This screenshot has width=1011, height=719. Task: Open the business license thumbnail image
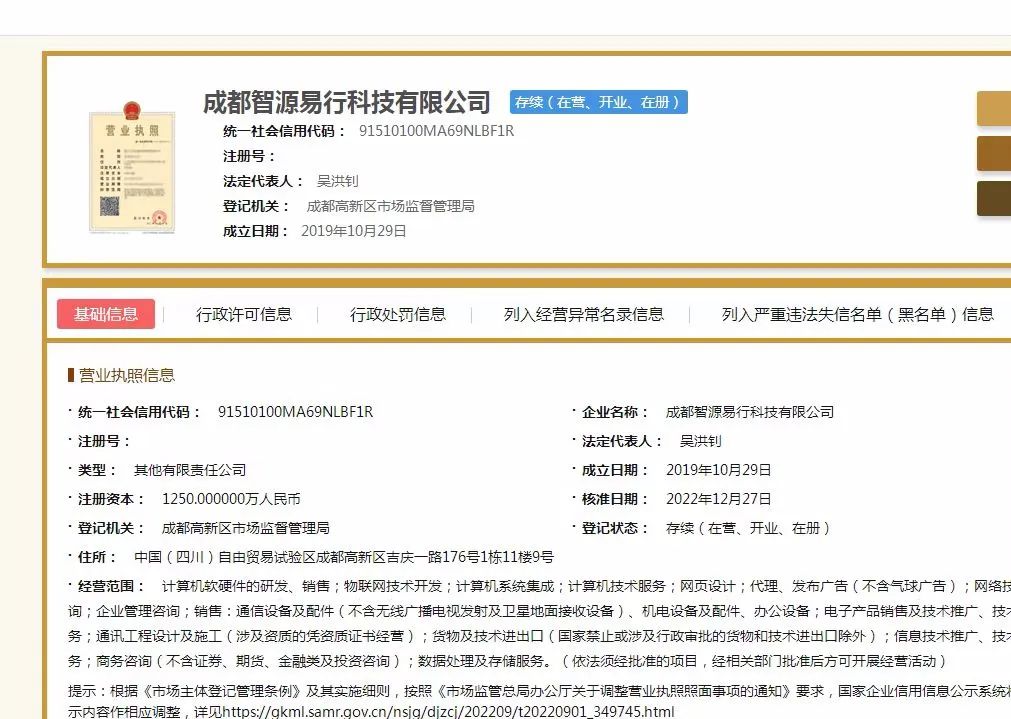pos(131,166)
